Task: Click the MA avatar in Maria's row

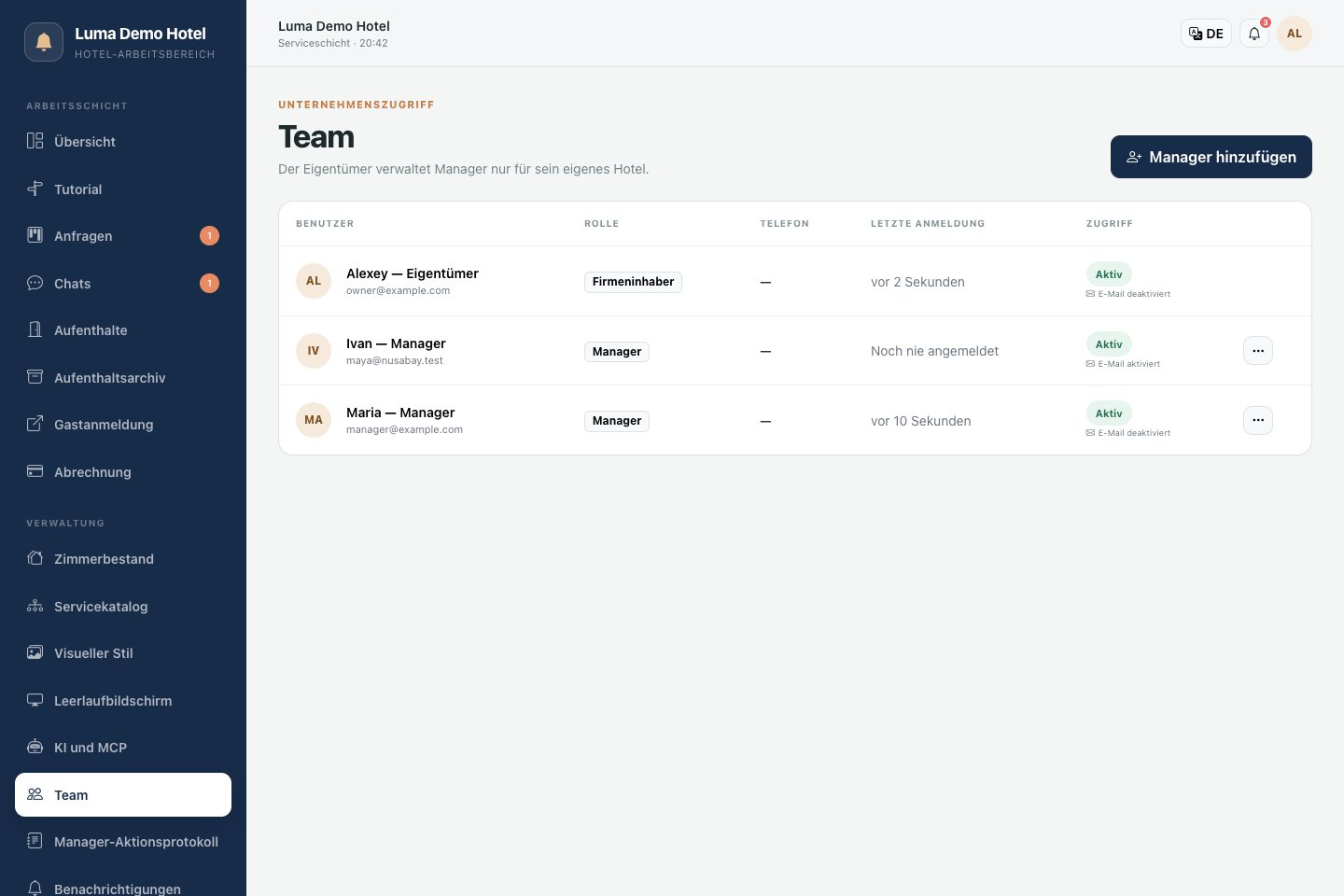Action: [314, 420]
